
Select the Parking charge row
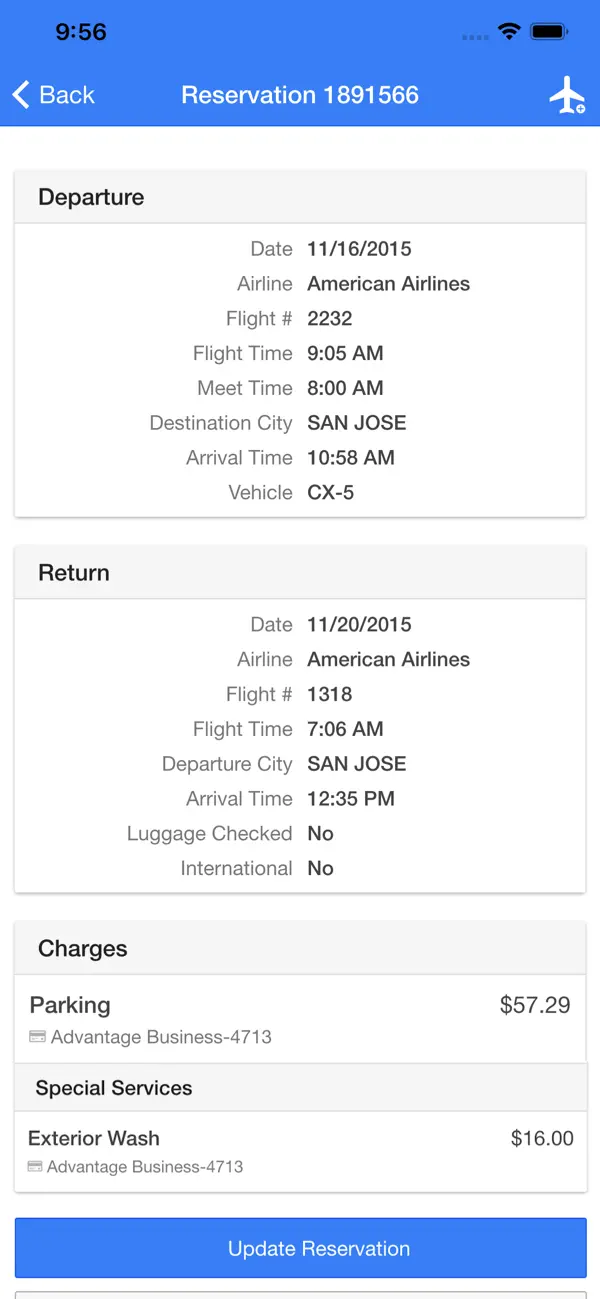(x=300, y=1018)
